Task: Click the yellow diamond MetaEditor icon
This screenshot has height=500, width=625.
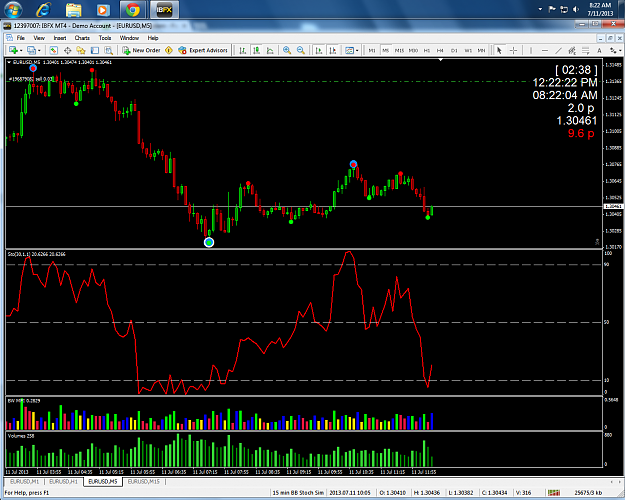Action: [169, 50]
